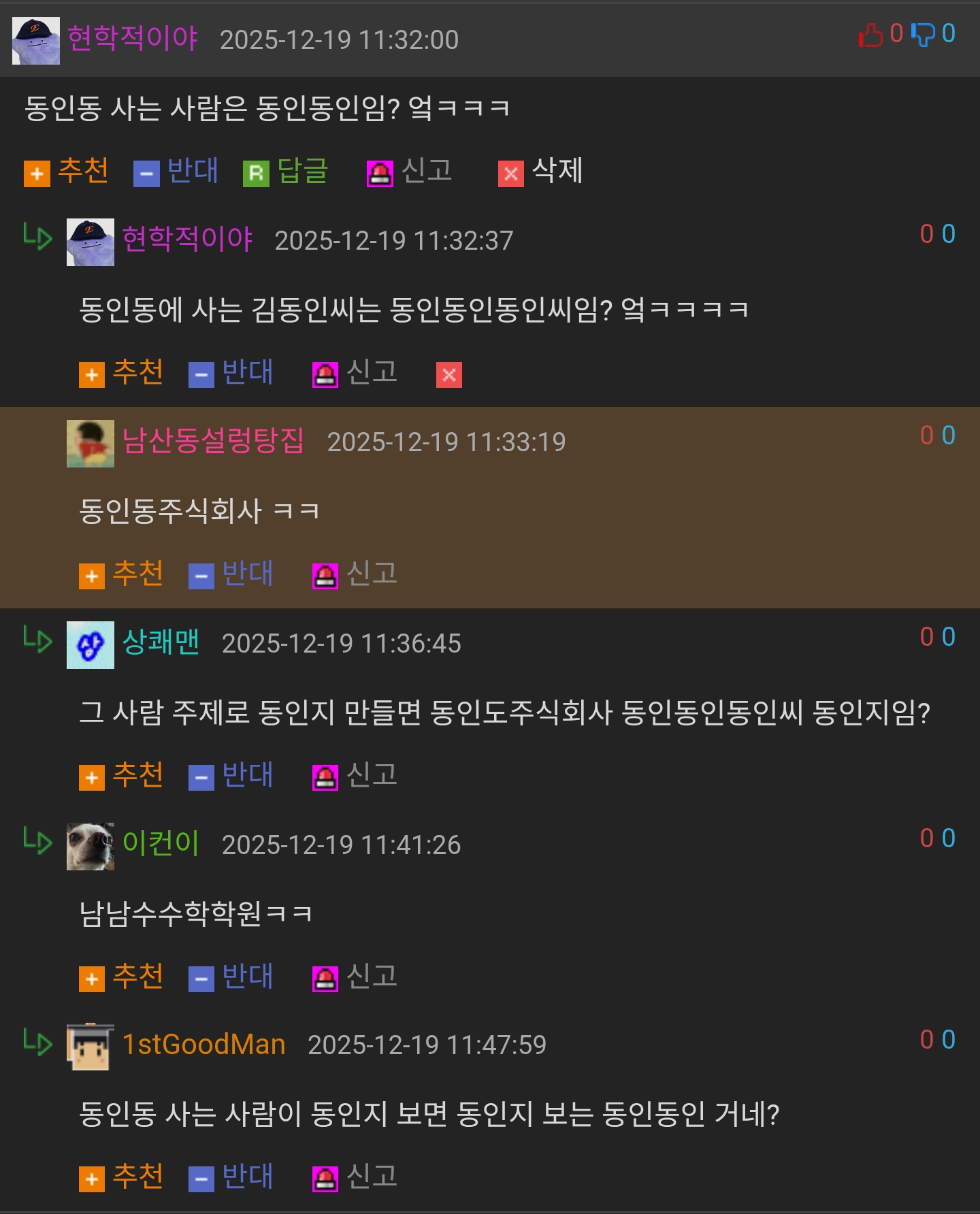
Task: Click 1stGoodMan's username
Action: point(203,1045)
